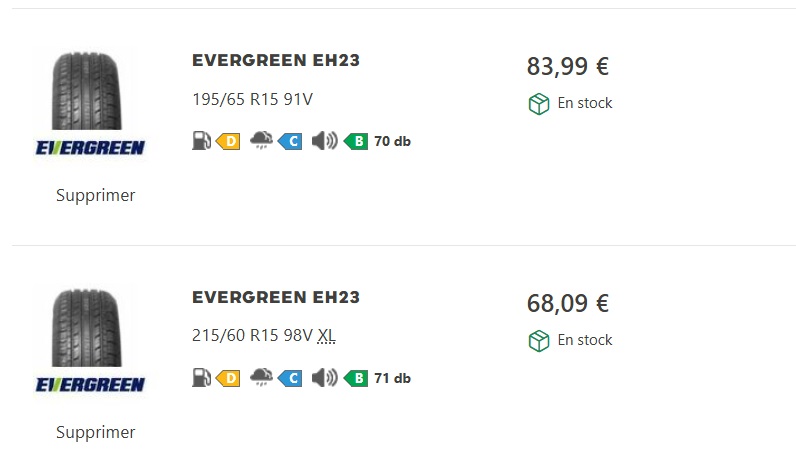
Task: Click the tire thumbnail of the 195/65 R15 91V
Action: [x=91, y=90]
